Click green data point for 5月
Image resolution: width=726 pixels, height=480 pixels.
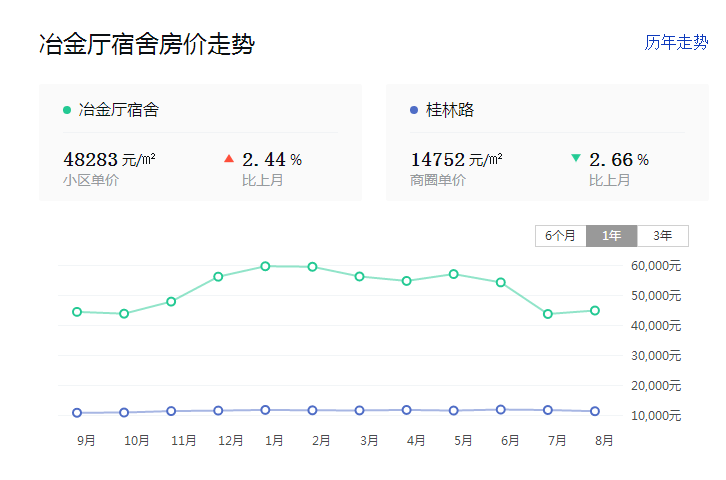click(x=454, y=274)
